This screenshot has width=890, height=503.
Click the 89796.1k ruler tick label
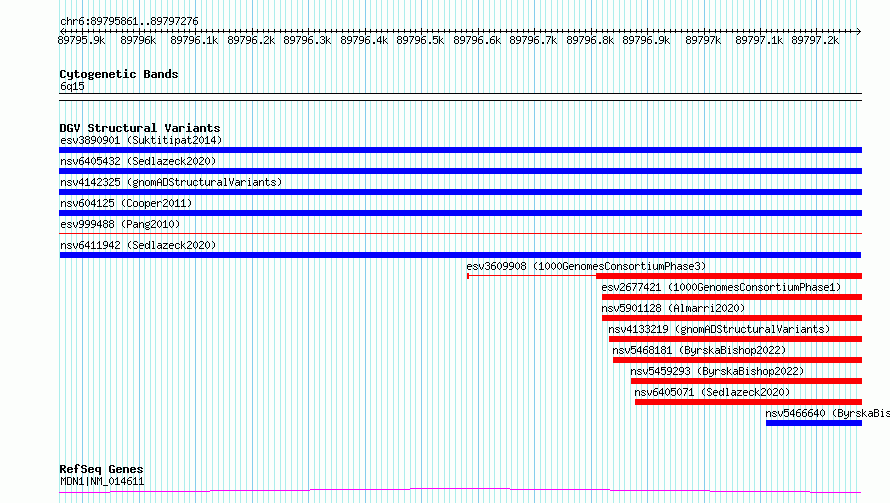(x=194, y=40)
